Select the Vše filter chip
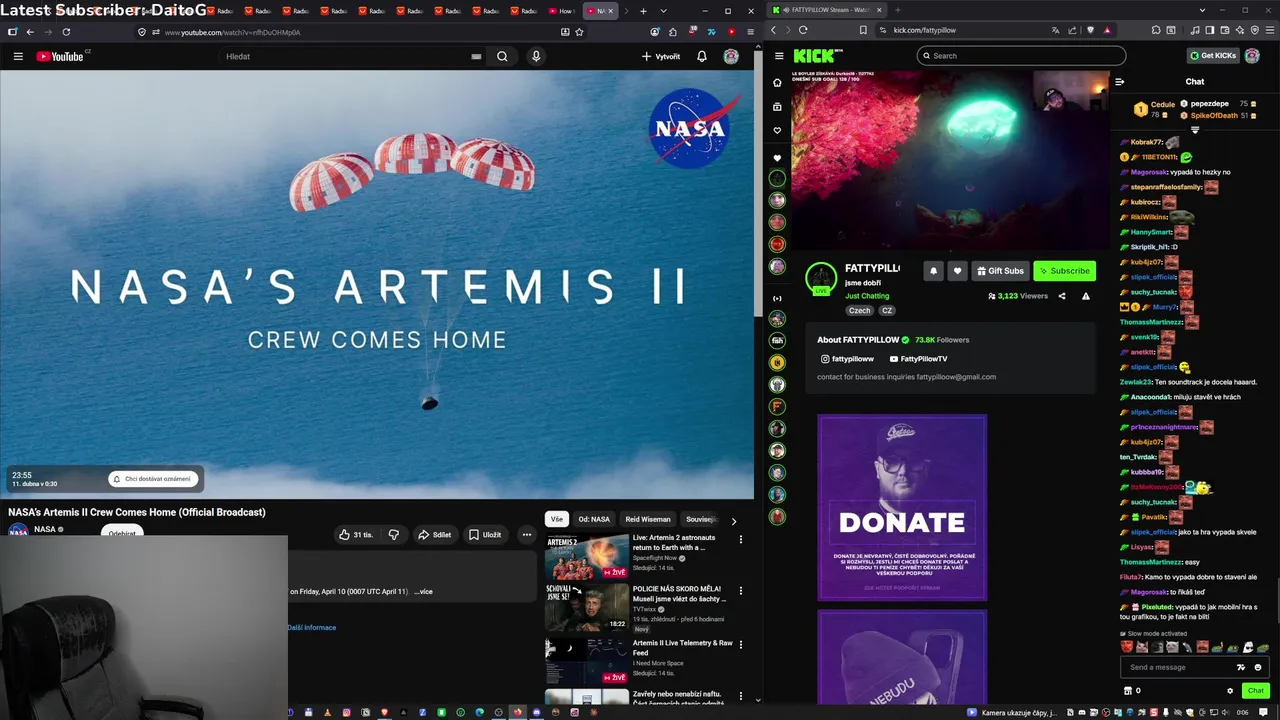1280x720 pixels. [557, 519]
